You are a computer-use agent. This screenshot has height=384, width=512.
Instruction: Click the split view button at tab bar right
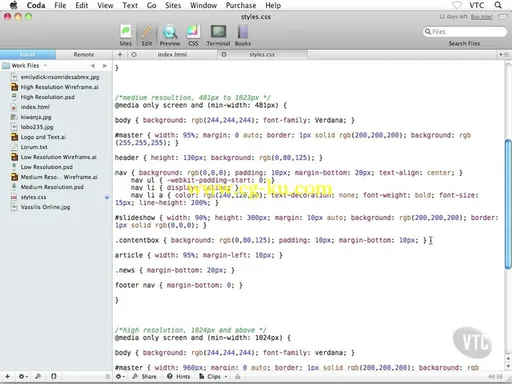(503, 54)
